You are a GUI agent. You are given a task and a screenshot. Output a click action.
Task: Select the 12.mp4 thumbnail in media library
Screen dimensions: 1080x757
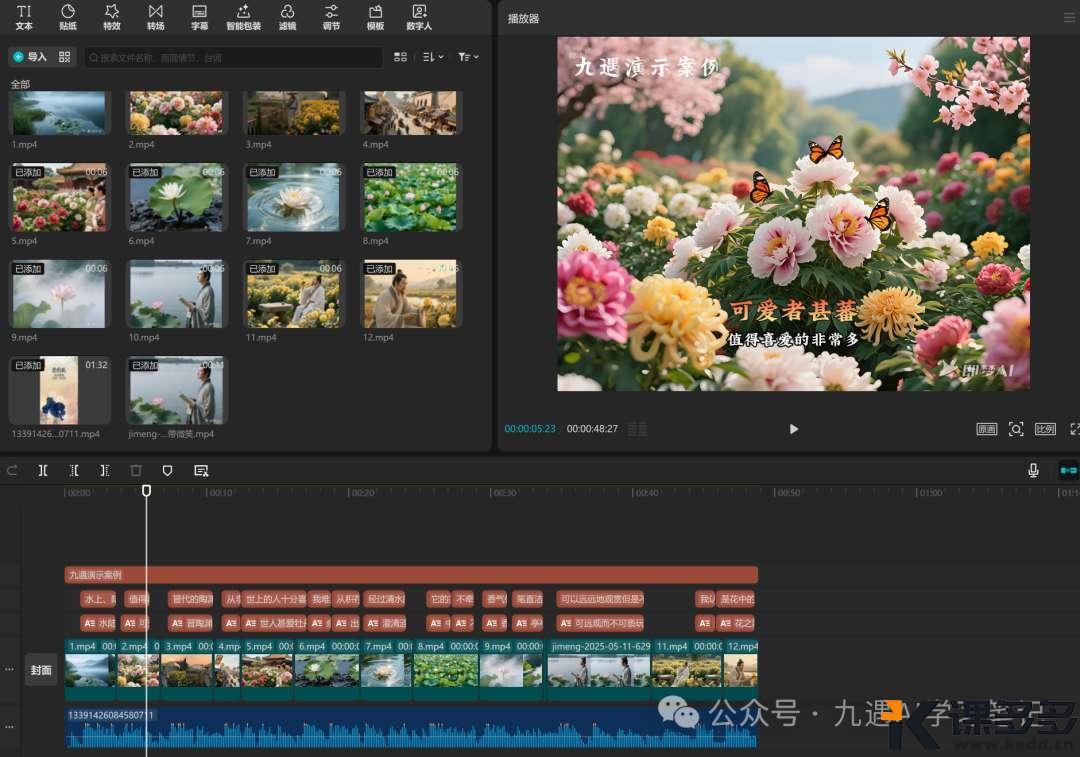tap(411, 293)
